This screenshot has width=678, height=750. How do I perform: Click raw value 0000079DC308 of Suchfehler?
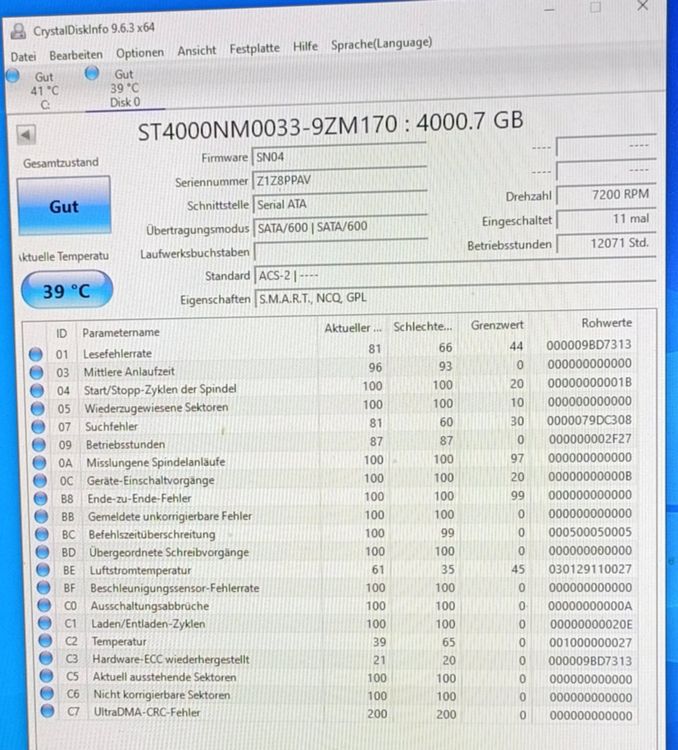(x=589, y=420)
